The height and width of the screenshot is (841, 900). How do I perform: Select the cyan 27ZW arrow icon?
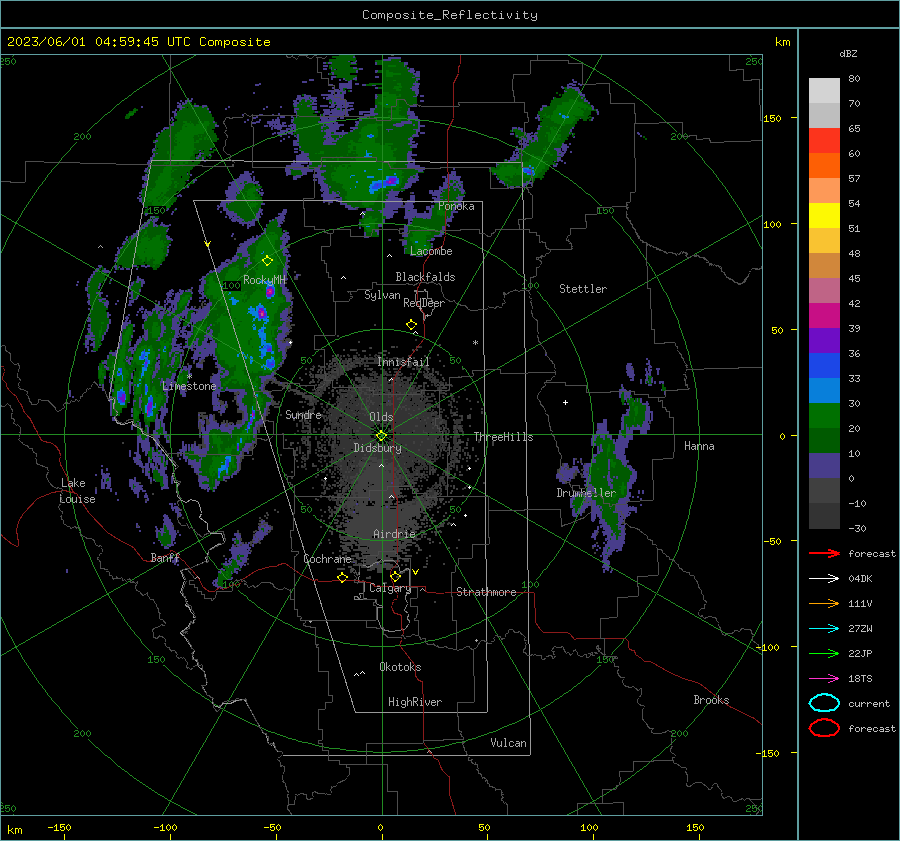[824, 629]
